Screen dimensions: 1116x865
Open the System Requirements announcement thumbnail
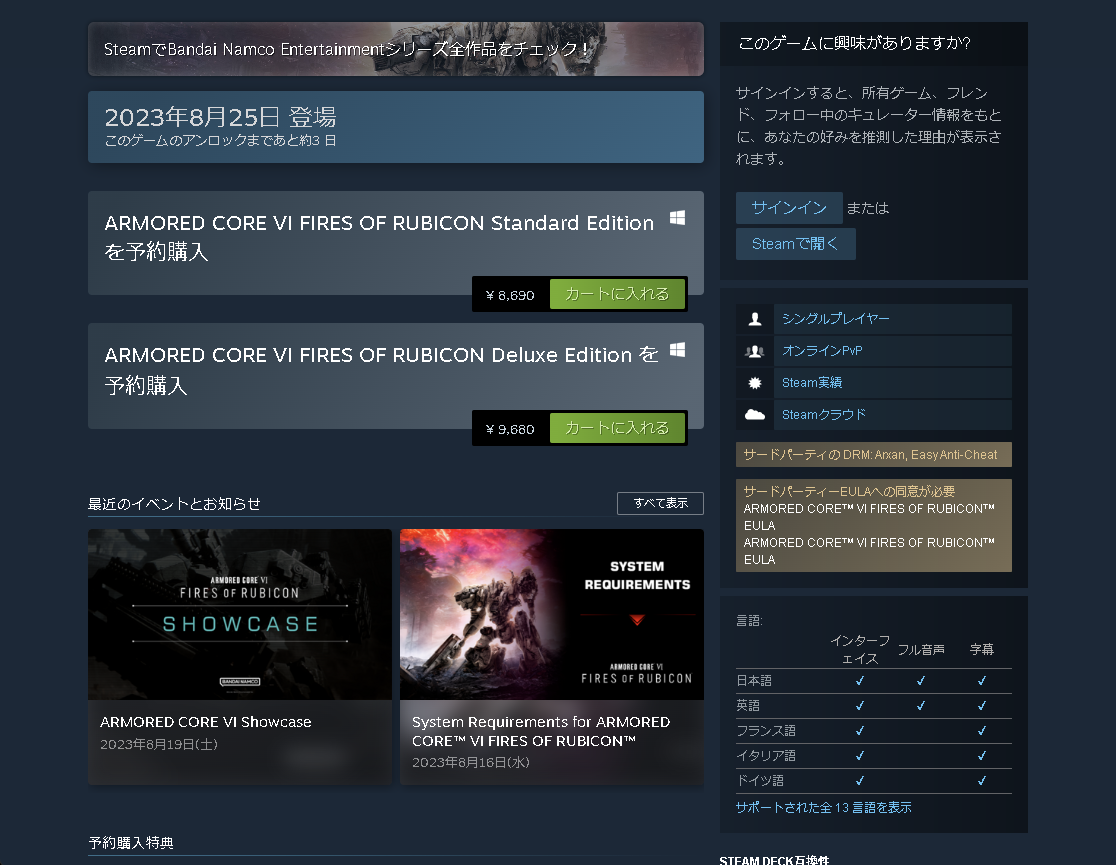coord(551,614)
